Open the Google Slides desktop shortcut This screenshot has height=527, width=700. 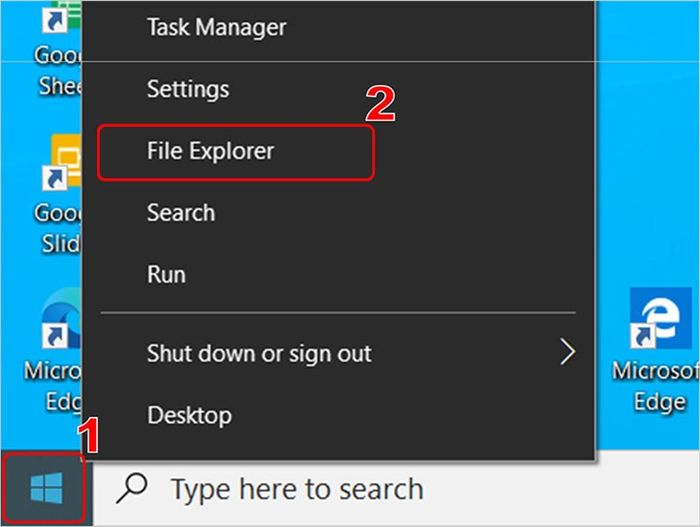[x=62, y=163]
